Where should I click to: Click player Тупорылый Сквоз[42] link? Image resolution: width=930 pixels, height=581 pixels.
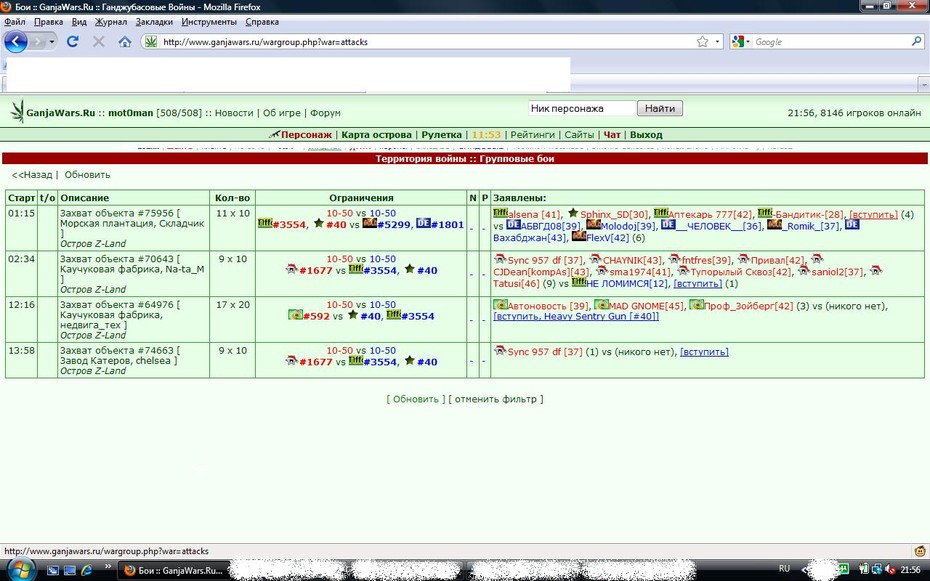point(741,272)
